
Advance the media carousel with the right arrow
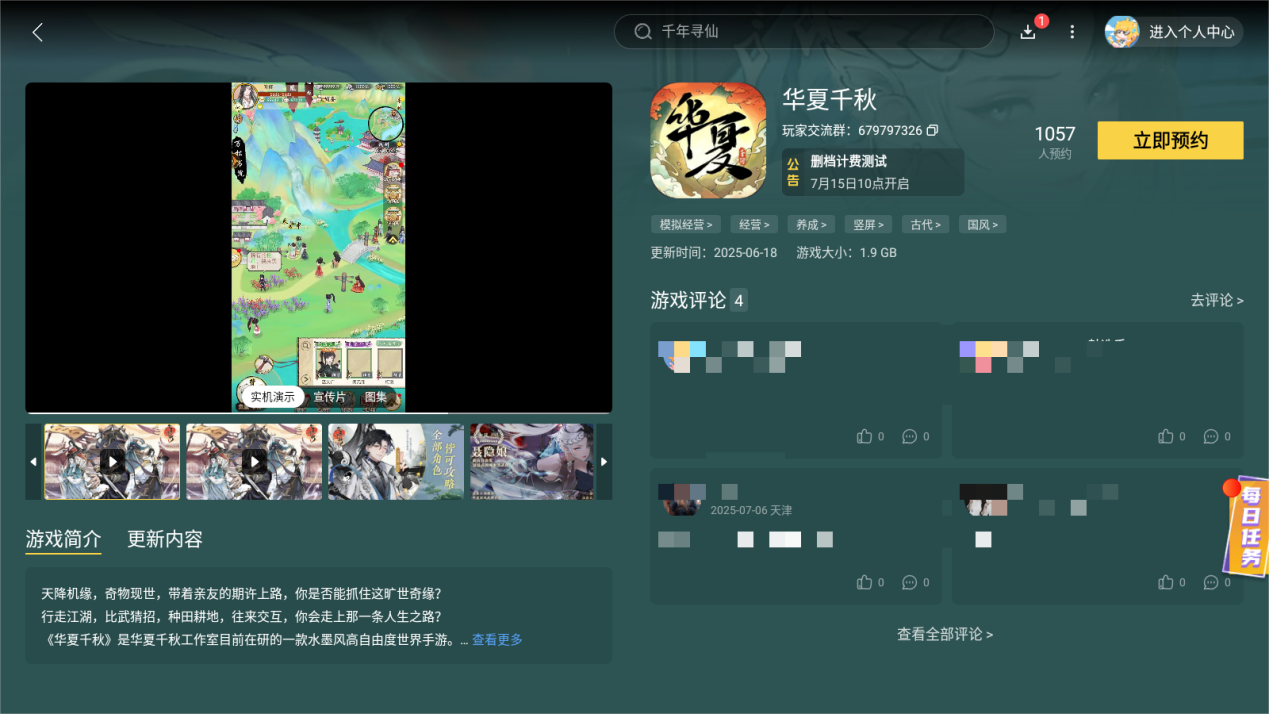pos(604,461)
